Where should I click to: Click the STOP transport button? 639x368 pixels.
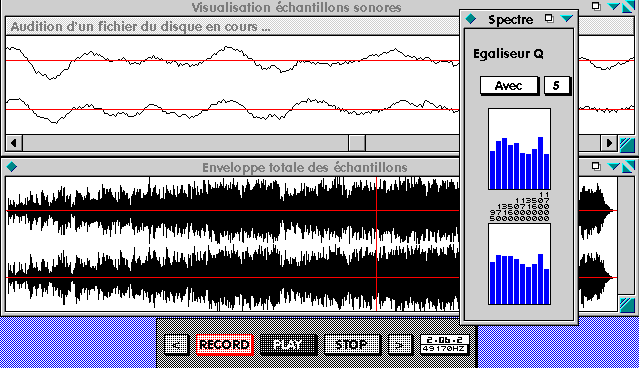[352, 345]
